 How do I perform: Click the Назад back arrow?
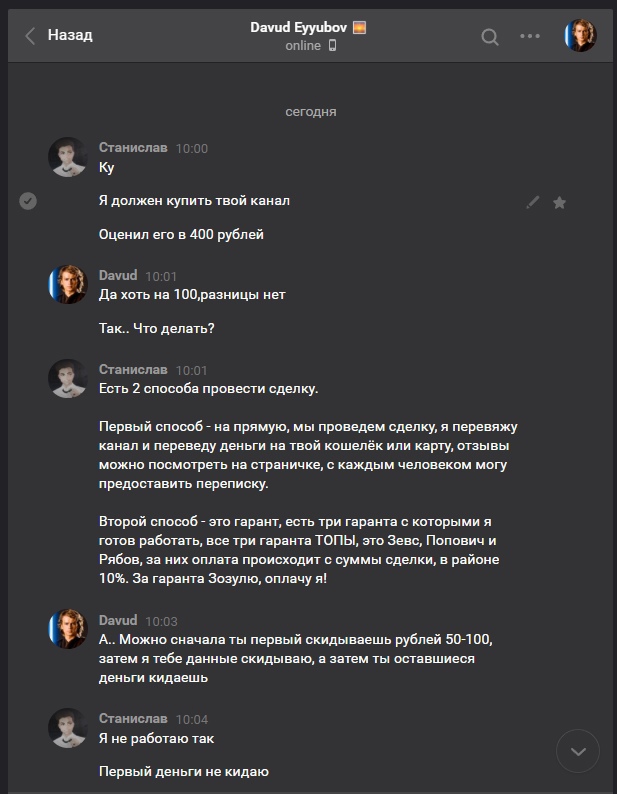coord(31,36)
